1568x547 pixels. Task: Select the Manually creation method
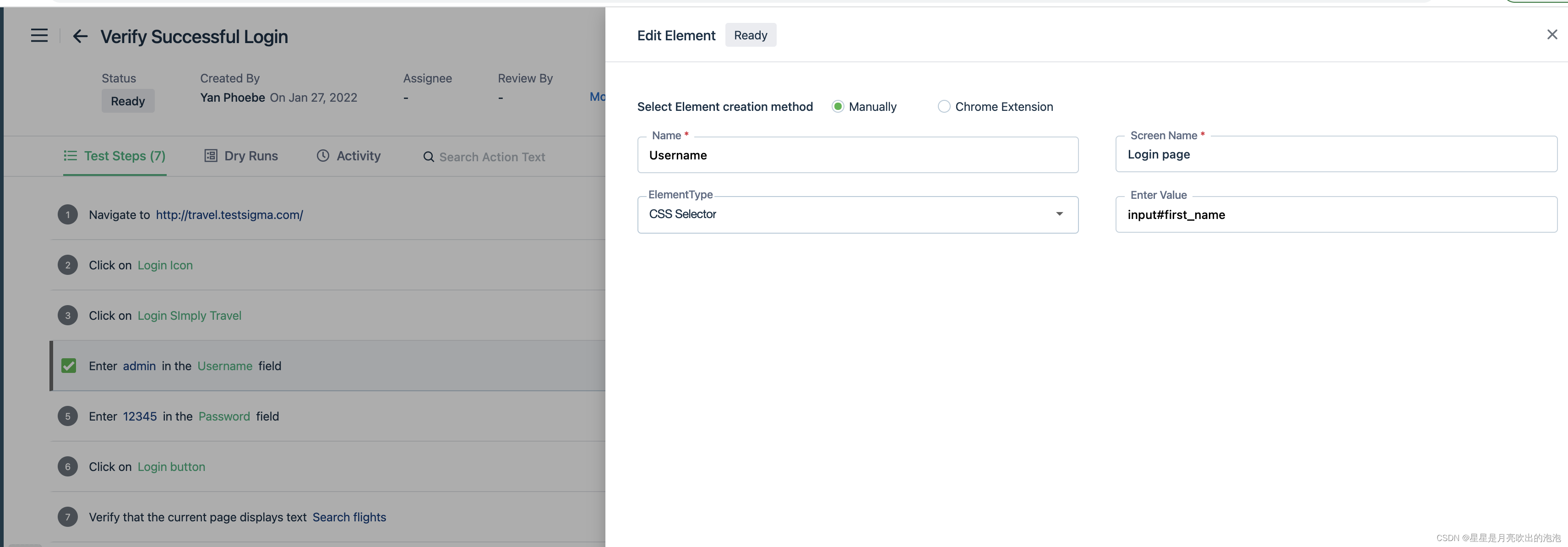(838, 107)
